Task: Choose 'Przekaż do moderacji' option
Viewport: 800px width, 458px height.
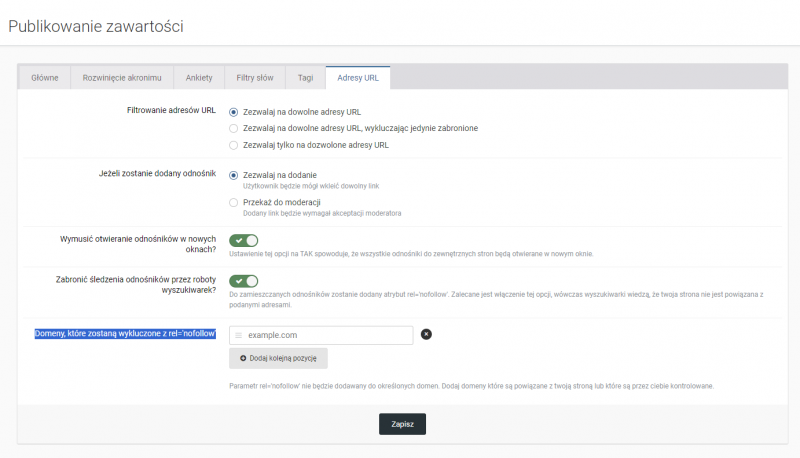Action: (234, 202)
